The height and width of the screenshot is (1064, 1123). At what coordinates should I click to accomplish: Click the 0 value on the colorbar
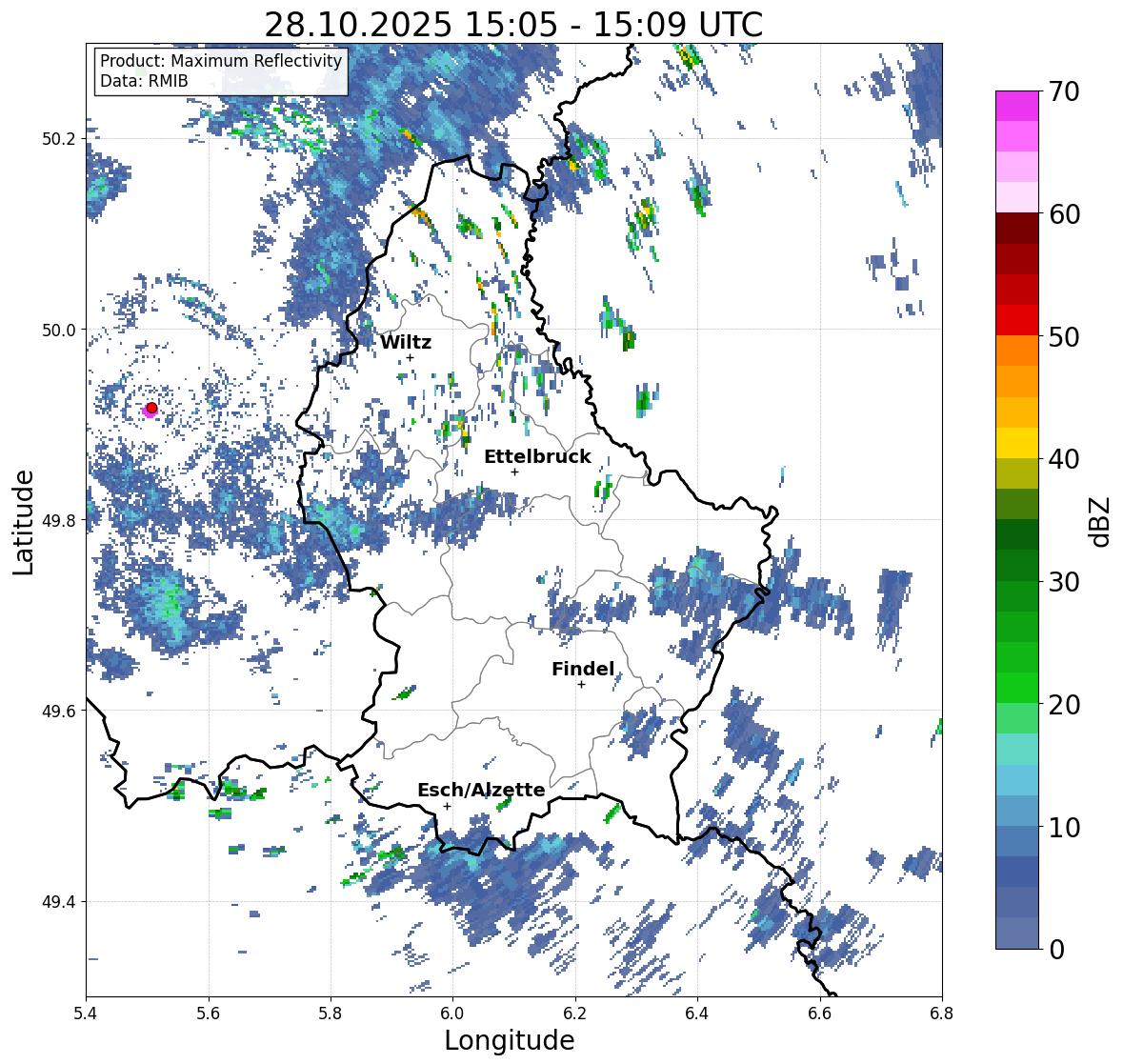tap(1056, 950)
